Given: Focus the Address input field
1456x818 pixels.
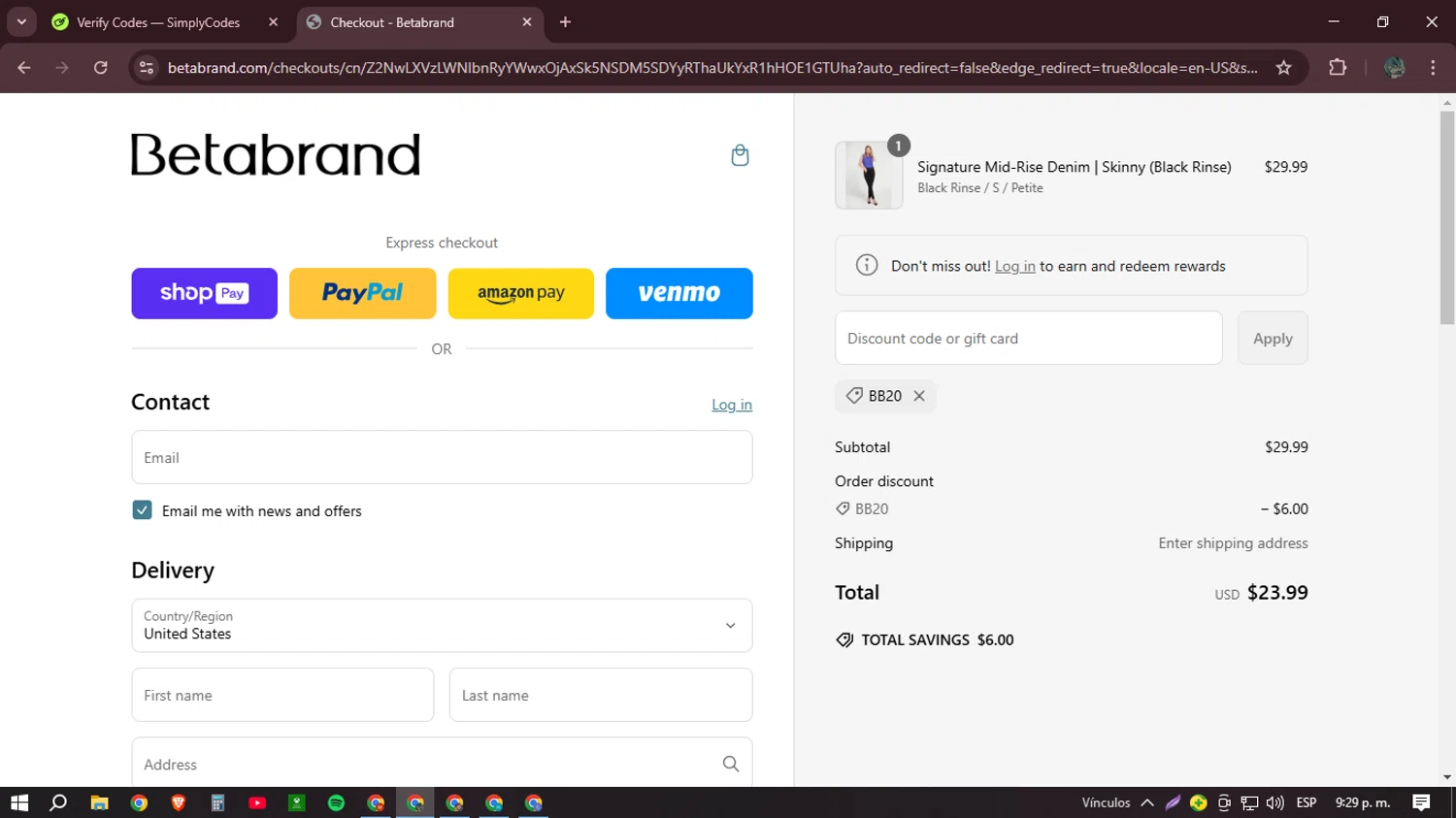Looking at the screenshot, I should [x=442, y=764].
